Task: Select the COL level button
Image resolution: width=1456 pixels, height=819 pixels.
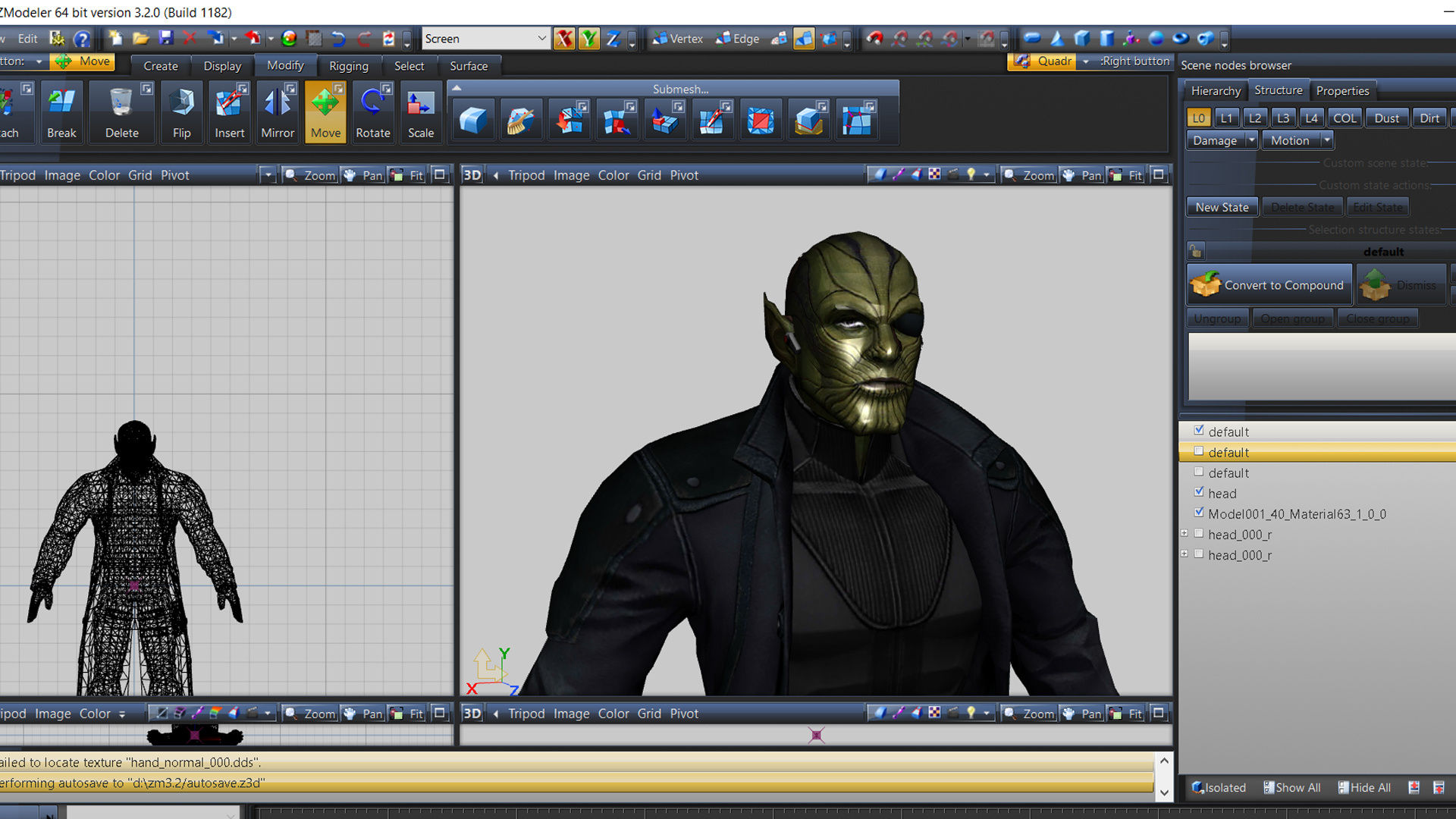Action: click(x=1345, y=118)
